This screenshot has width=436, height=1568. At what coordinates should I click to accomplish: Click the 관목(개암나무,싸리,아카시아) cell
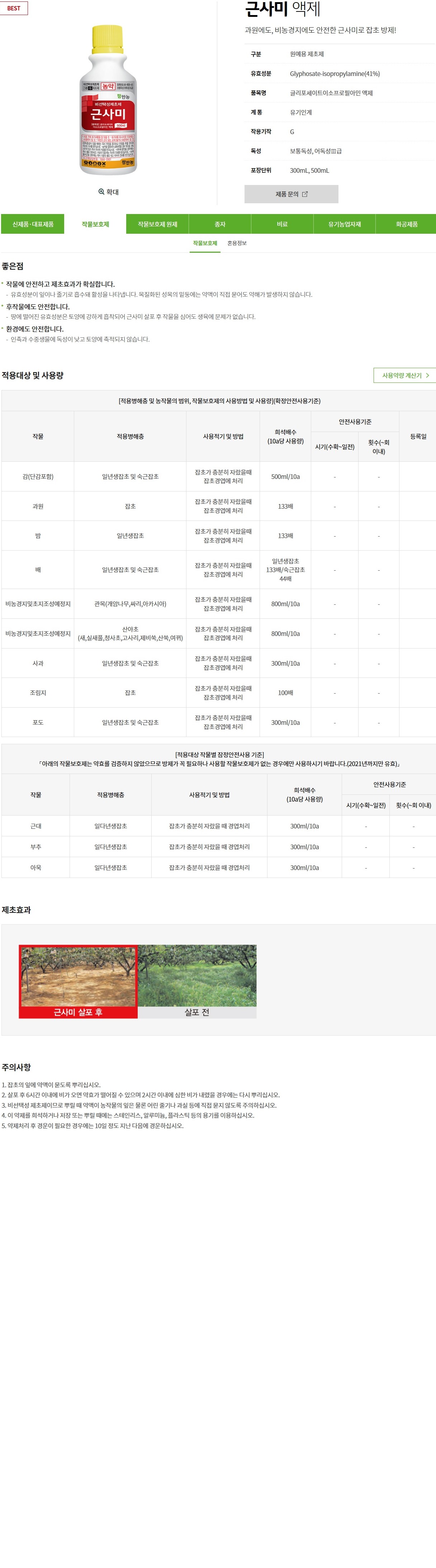[130, 604]
